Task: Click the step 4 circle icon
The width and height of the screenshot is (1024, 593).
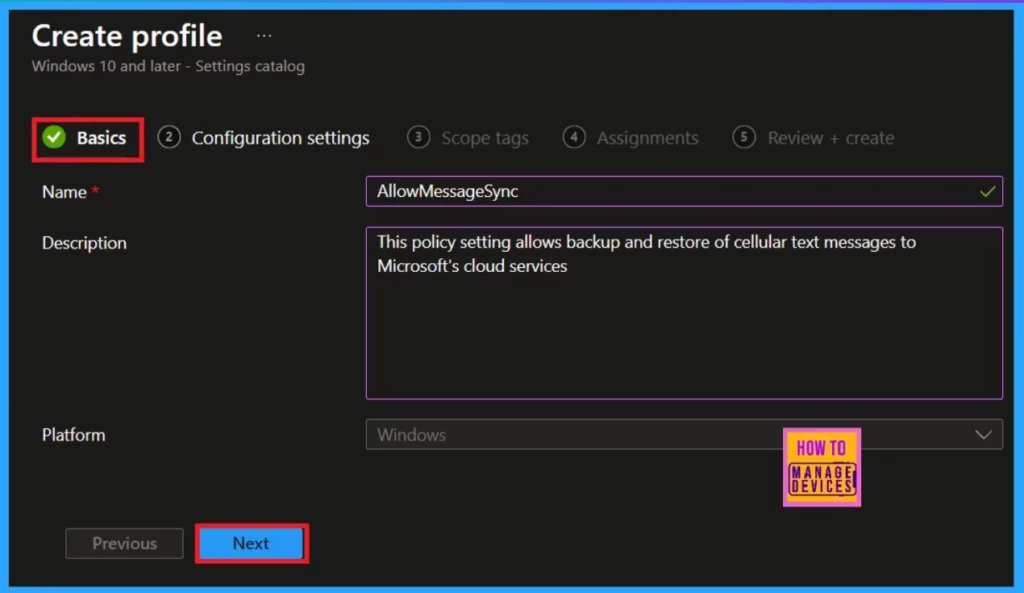Action: point(574,137)
